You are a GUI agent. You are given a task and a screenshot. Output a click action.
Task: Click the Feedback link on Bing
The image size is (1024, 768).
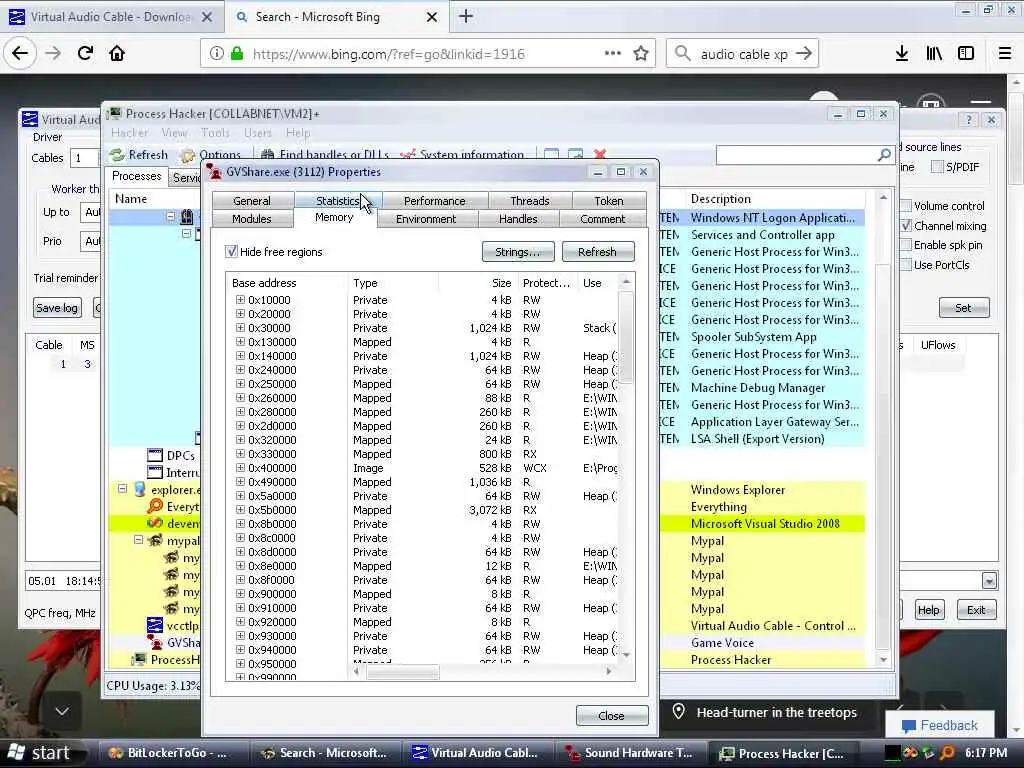[940, 726]
